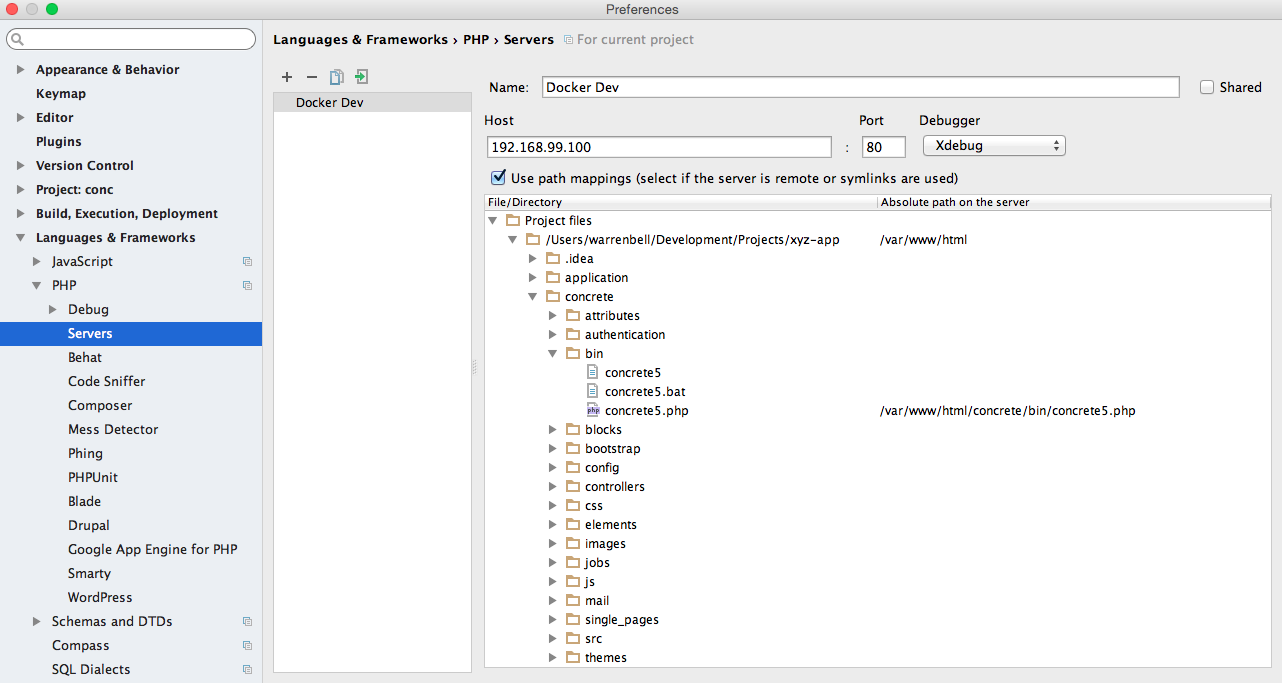Click the concrete5.bat file icon
1282x683 pixels.
593,392
